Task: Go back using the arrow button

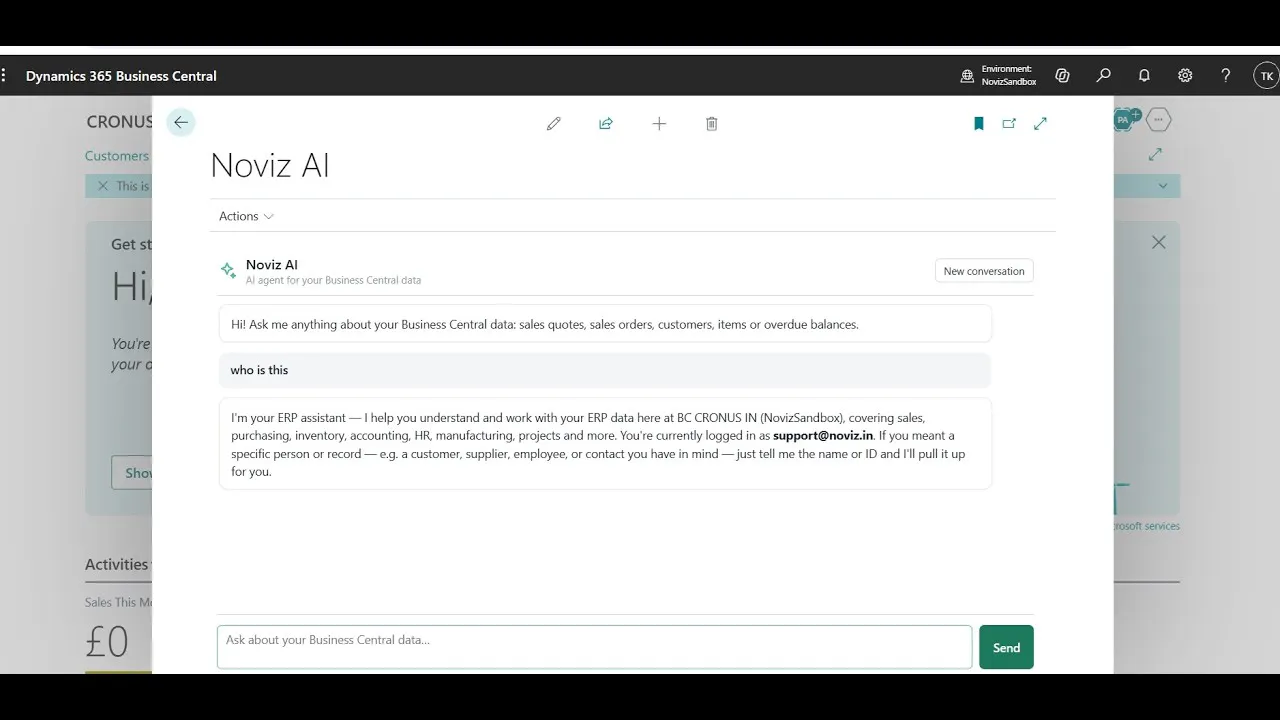Action: click(180, 122)
